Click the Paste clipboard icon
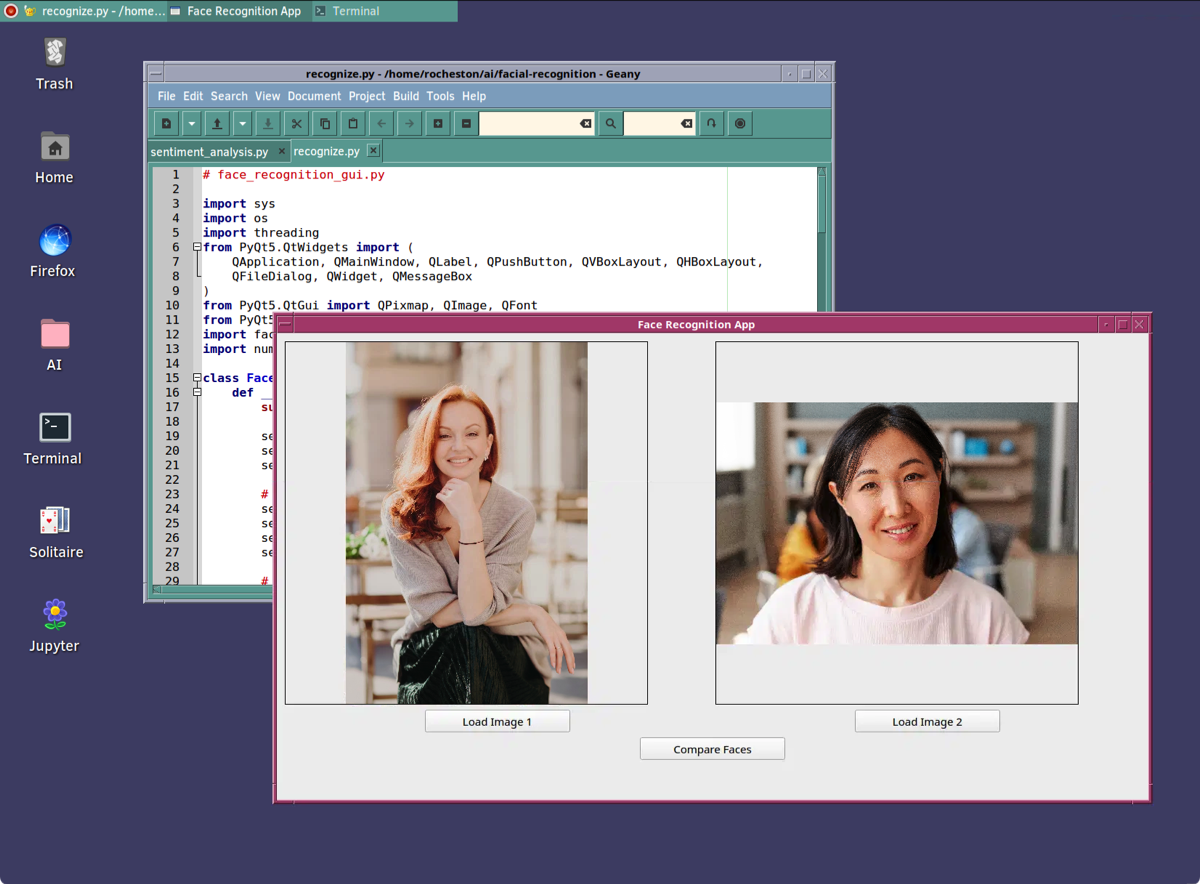 click(x=352, y=124)
